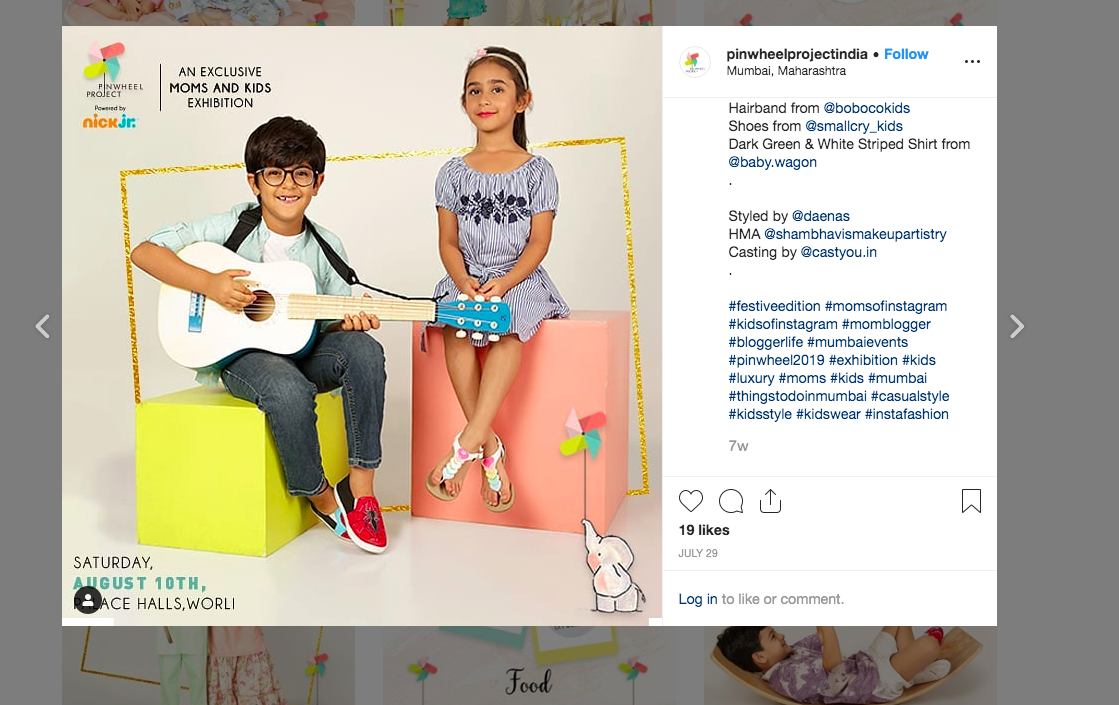Open the three-dot more options menu
This screenshot has width=1119, height=705.
pyautogui.click(x=972, y=61)
